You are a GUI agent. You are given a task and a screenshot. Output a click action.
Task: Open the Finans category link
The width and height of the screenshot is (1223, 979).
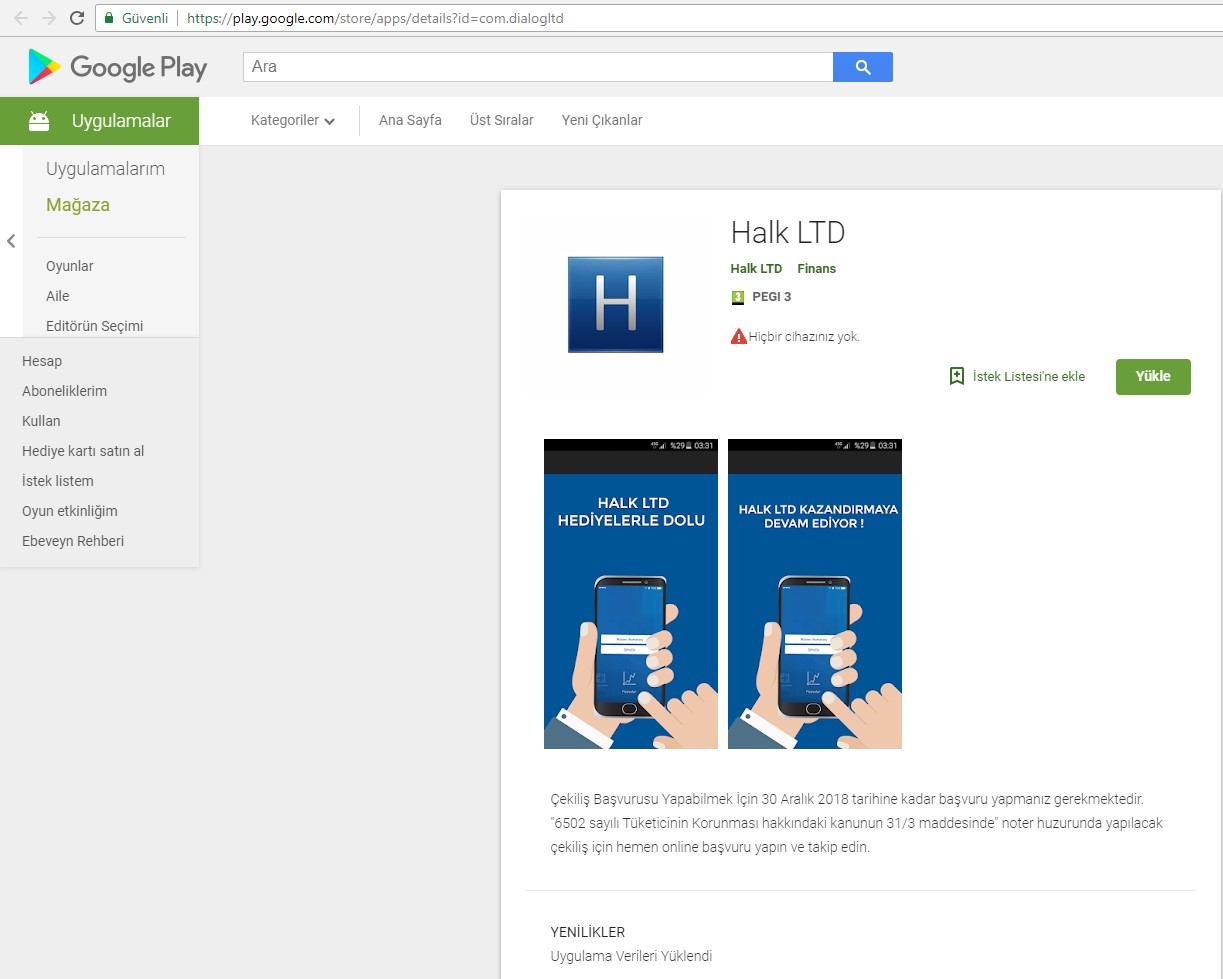[x=816, y=269]
